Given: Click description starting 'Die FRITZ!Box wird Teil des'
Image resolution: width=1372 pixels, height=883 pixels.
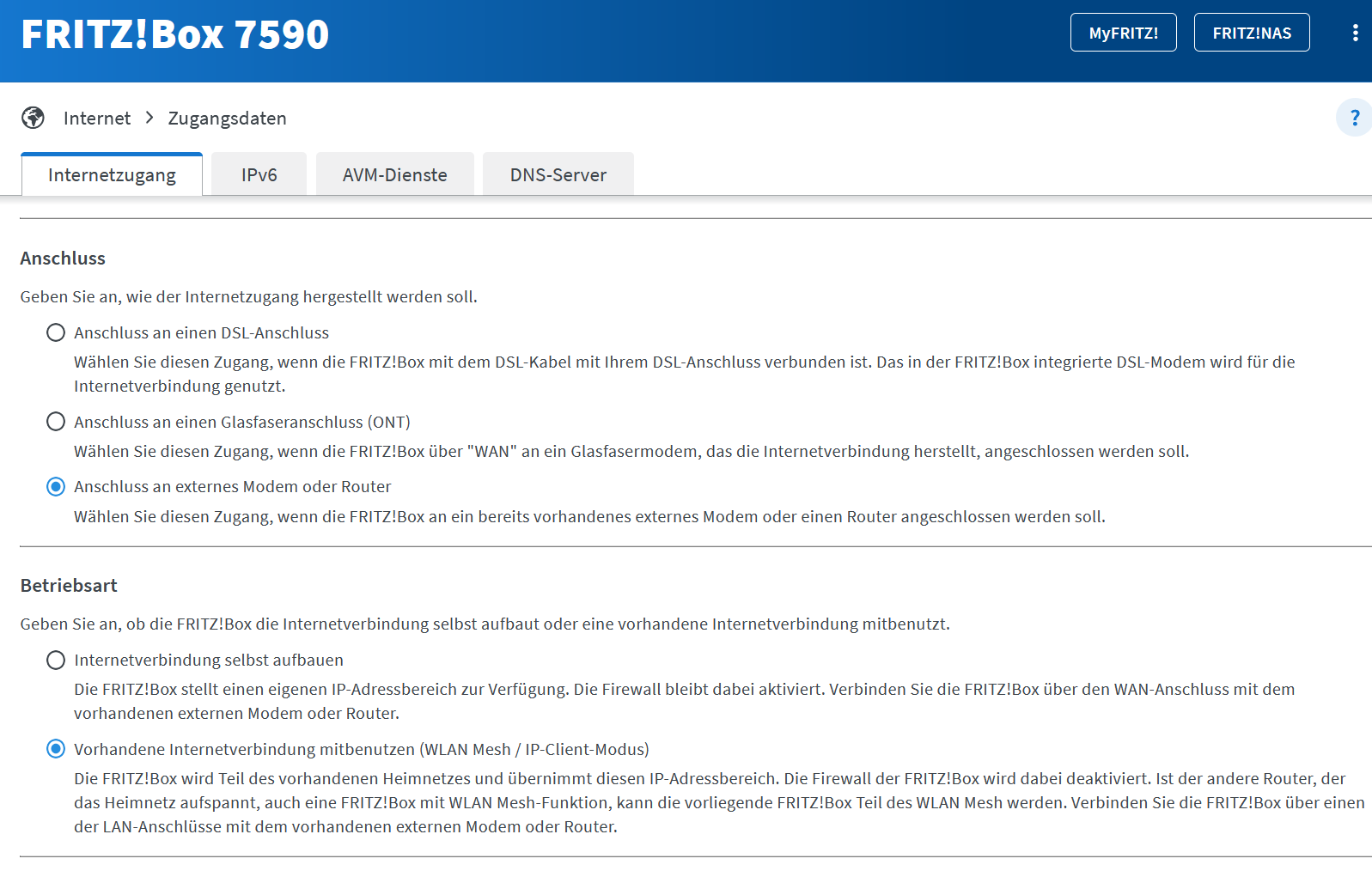Looking at the screenshot, I should click(719, 802).
